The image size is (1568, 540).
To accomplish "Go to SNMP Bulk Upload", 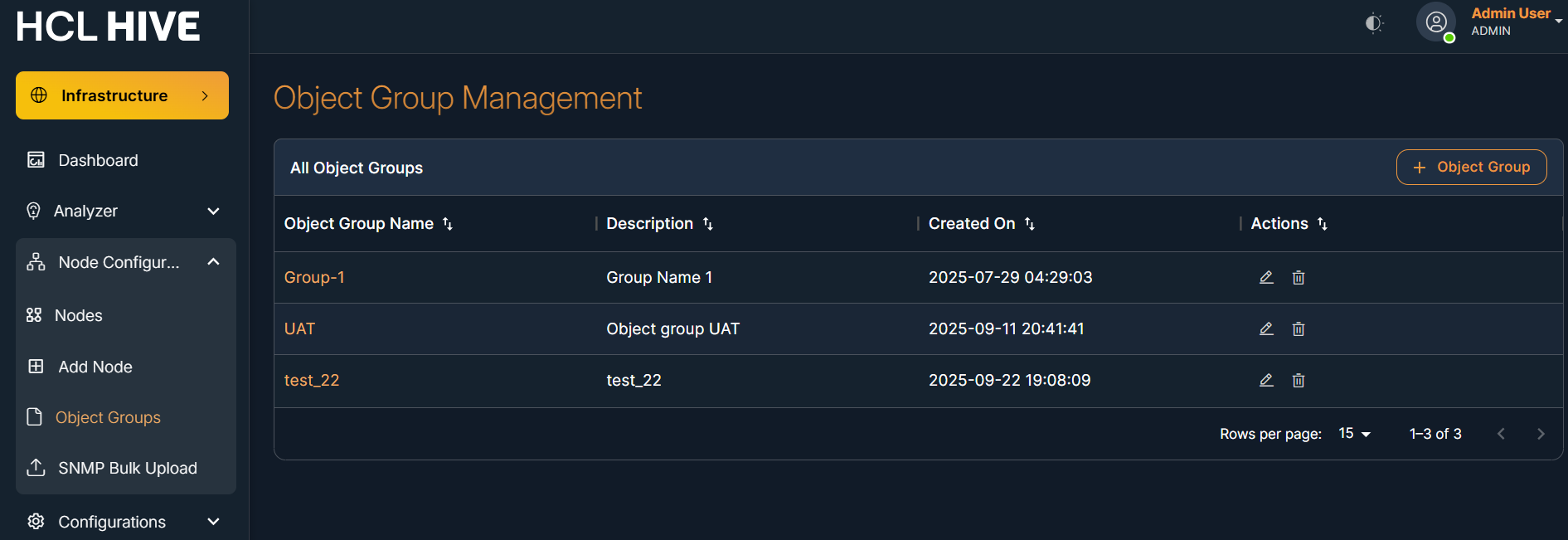I will click(127, 468).
